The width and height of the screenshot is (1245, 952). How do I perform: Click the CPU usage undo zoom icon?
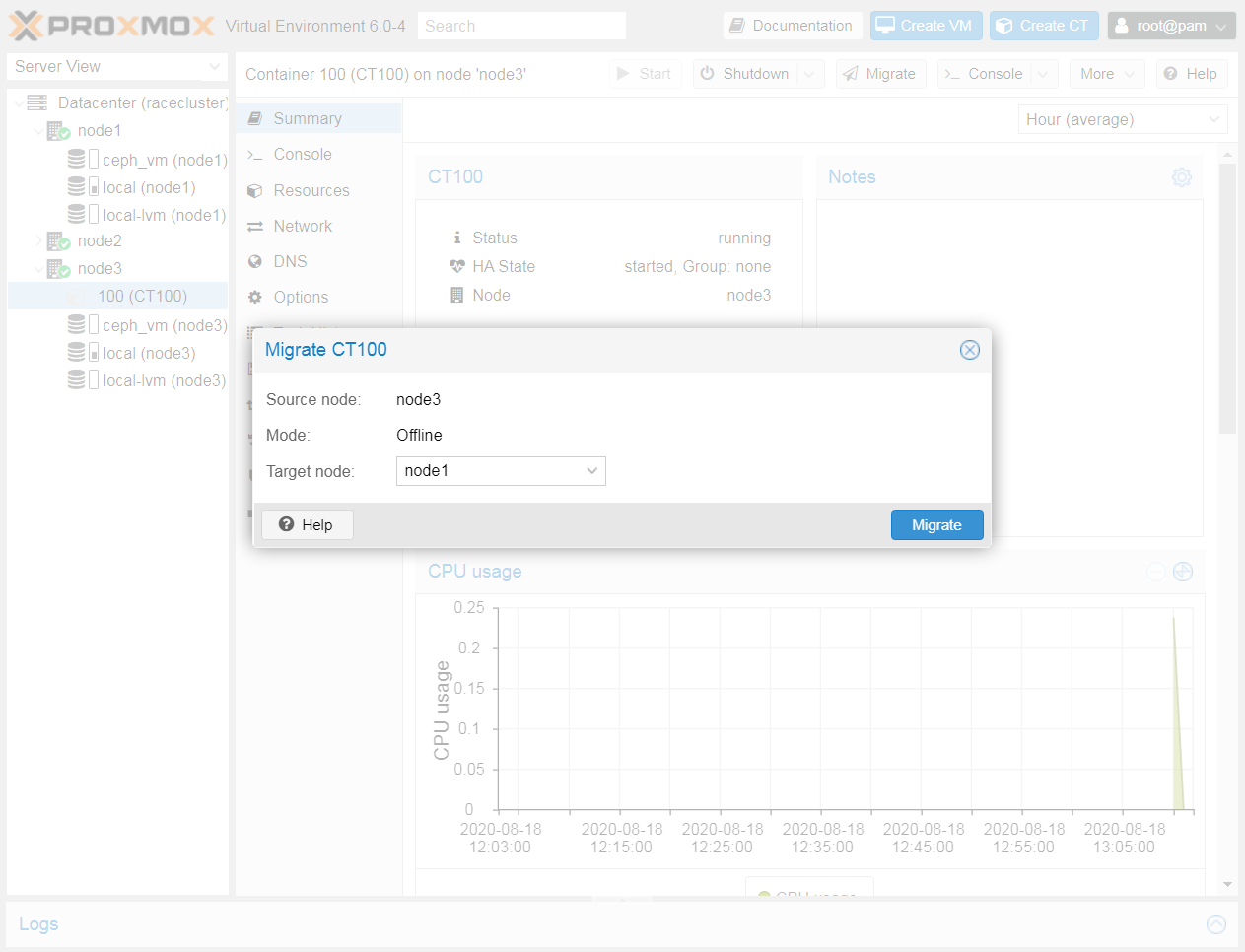coord(1156,572)
